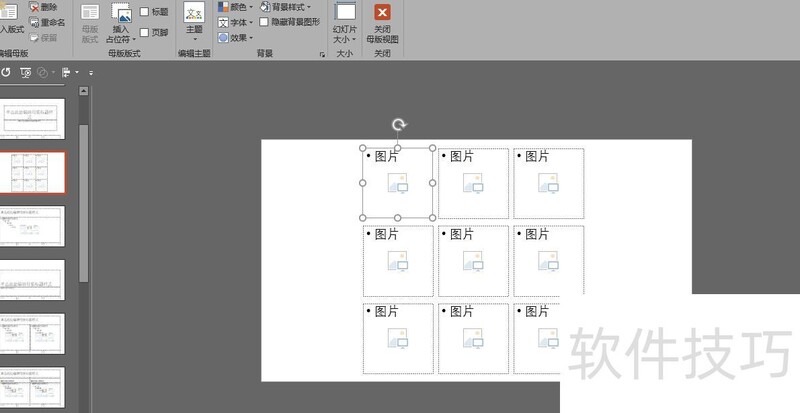
Task: Open the align objects dropdown arrow
Action: tap(77, 72)
